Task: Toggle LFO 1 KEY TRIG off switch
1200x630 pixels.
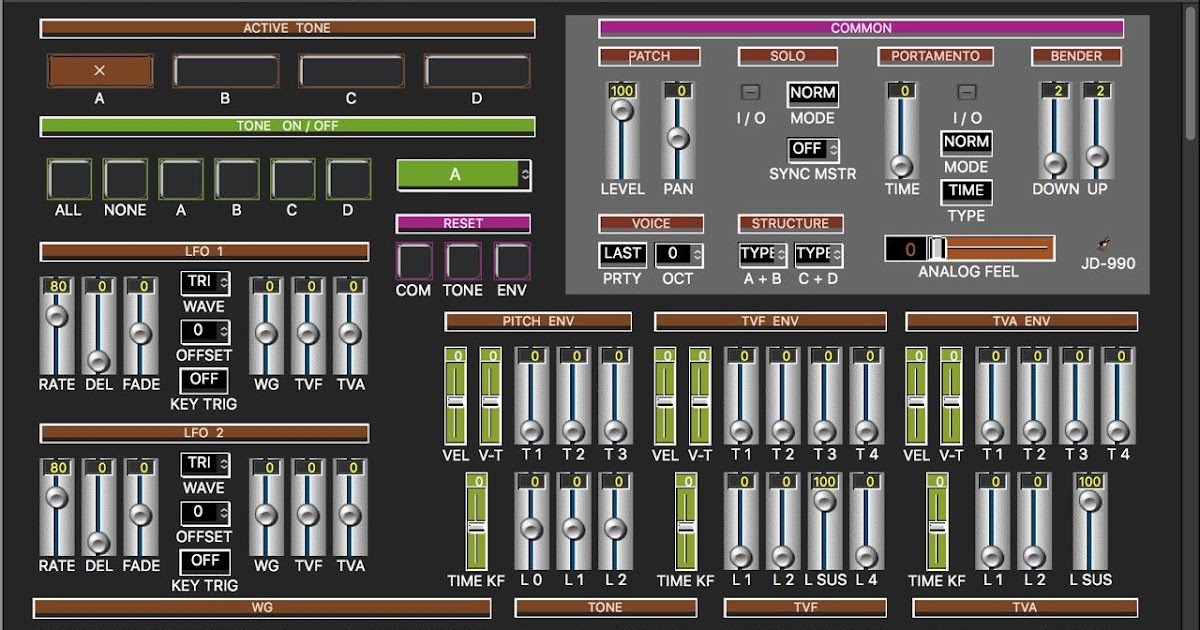Action: tap(203, 381)
